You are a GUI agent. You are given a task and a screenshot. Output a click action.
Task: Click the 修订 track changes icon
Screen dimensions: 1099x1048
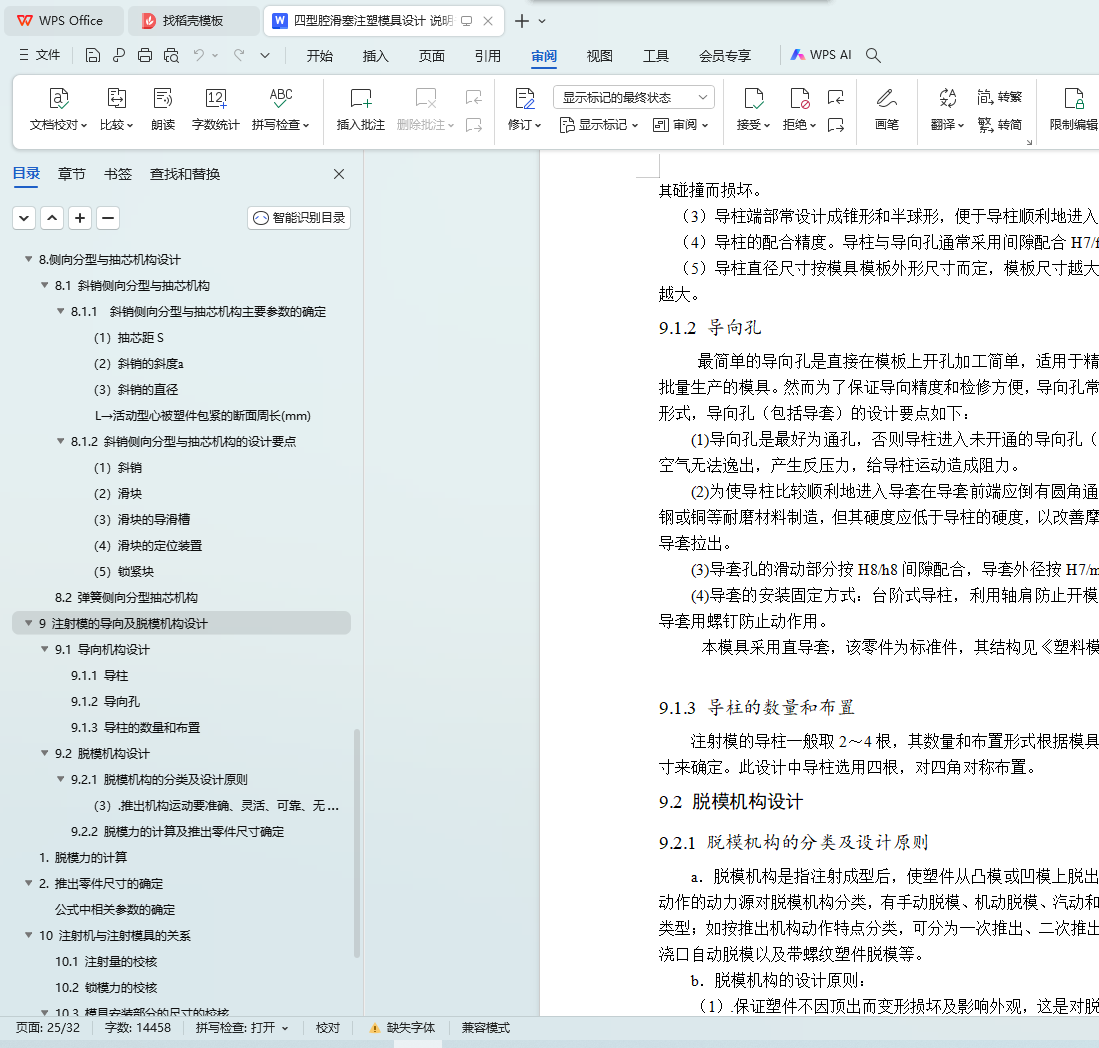tap(524, 99)
